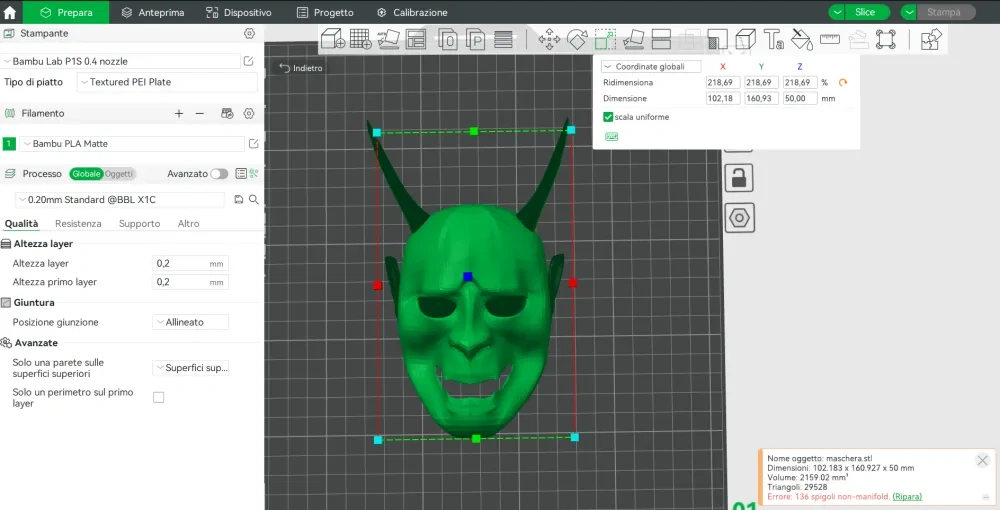Screen dimensions: 1000x510
Task: Click Split to objects icon
Action: click(448, 40)
